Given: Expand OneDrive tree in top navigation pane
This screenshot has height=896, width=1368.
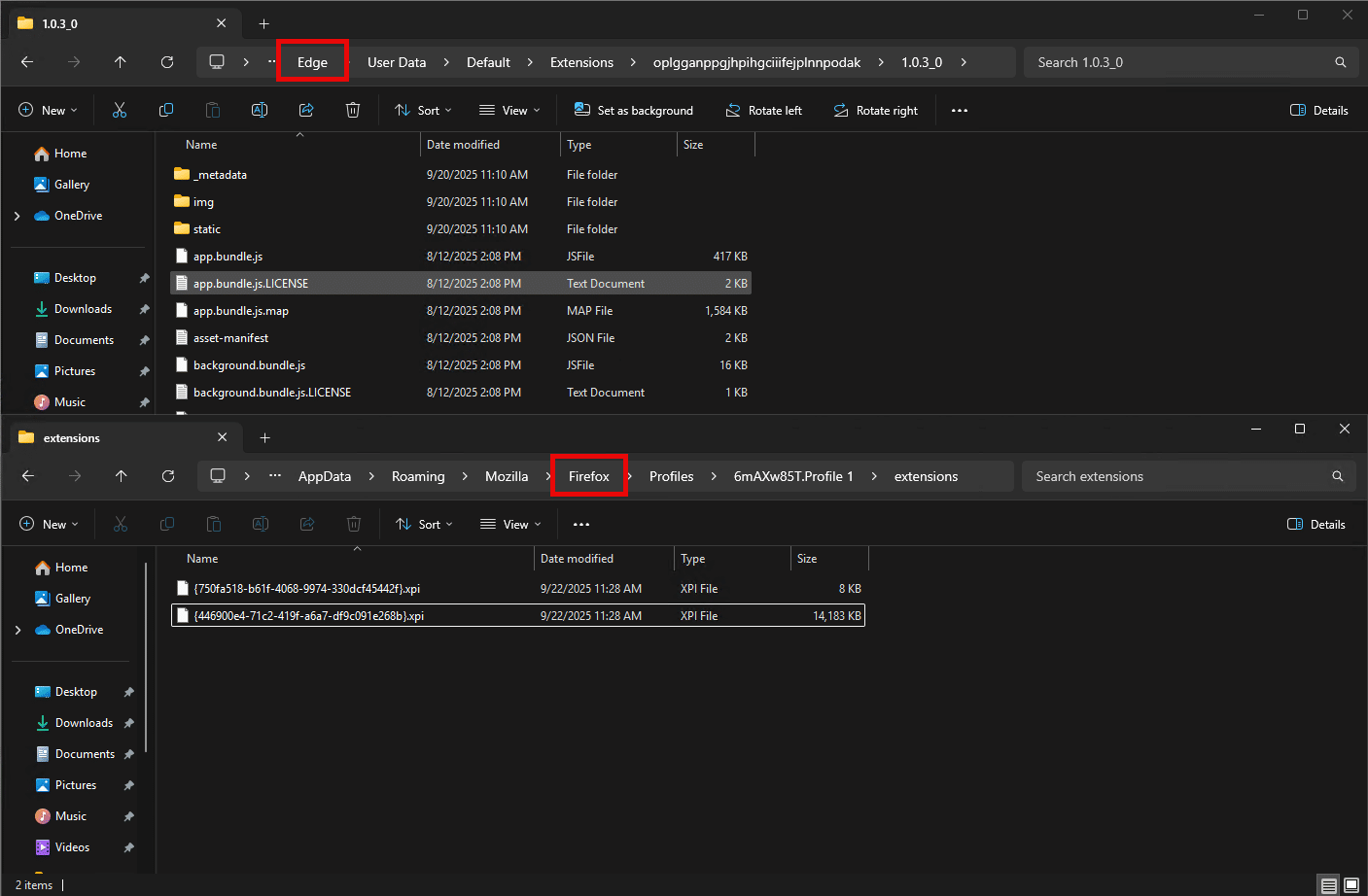Looking at the screenshot, I should tap(18, 216).
